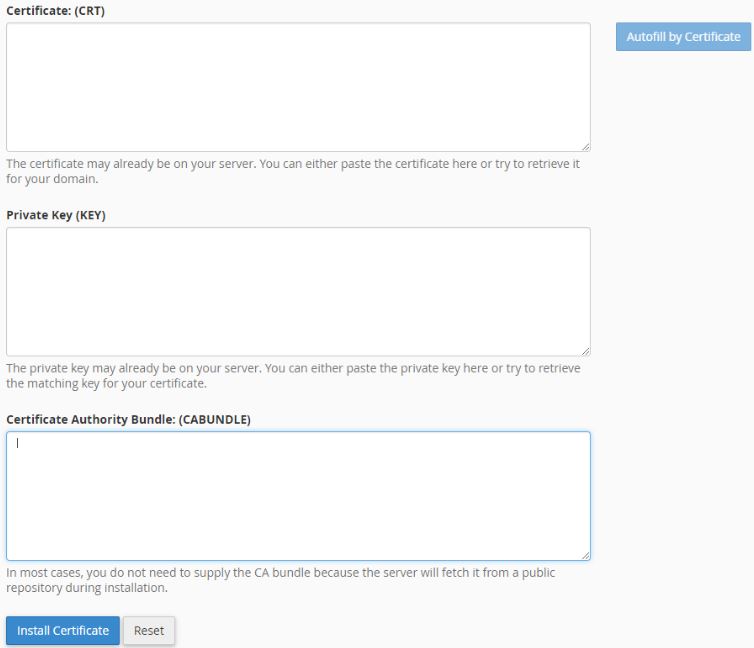
Task: Click the resize grip of the Certificate (CRT) box
Action: (x=585, y=147)
